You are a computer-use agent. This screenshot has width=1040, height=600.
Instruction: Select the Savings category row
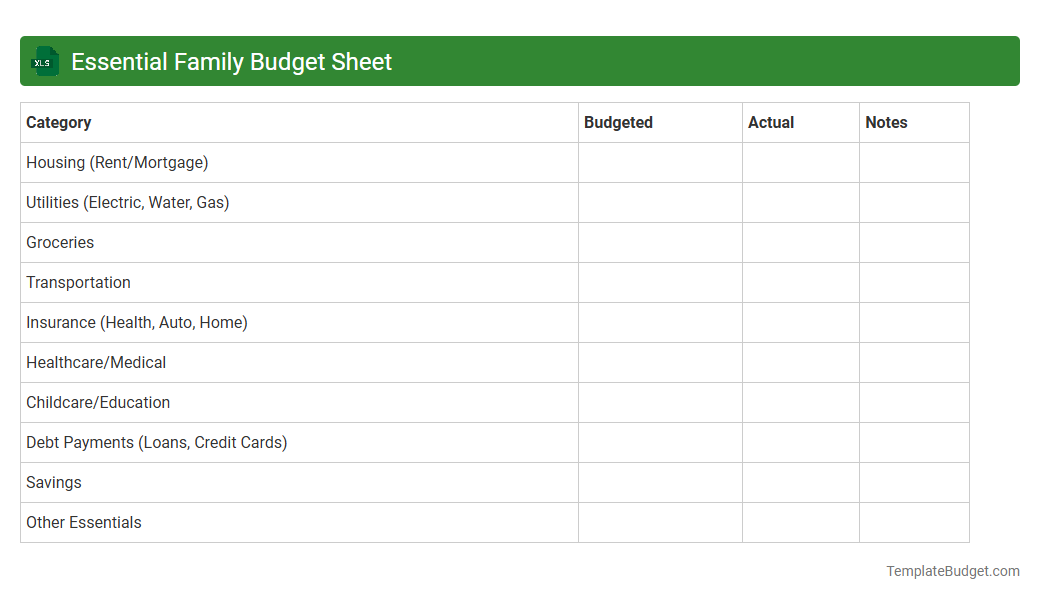point(53,482)
